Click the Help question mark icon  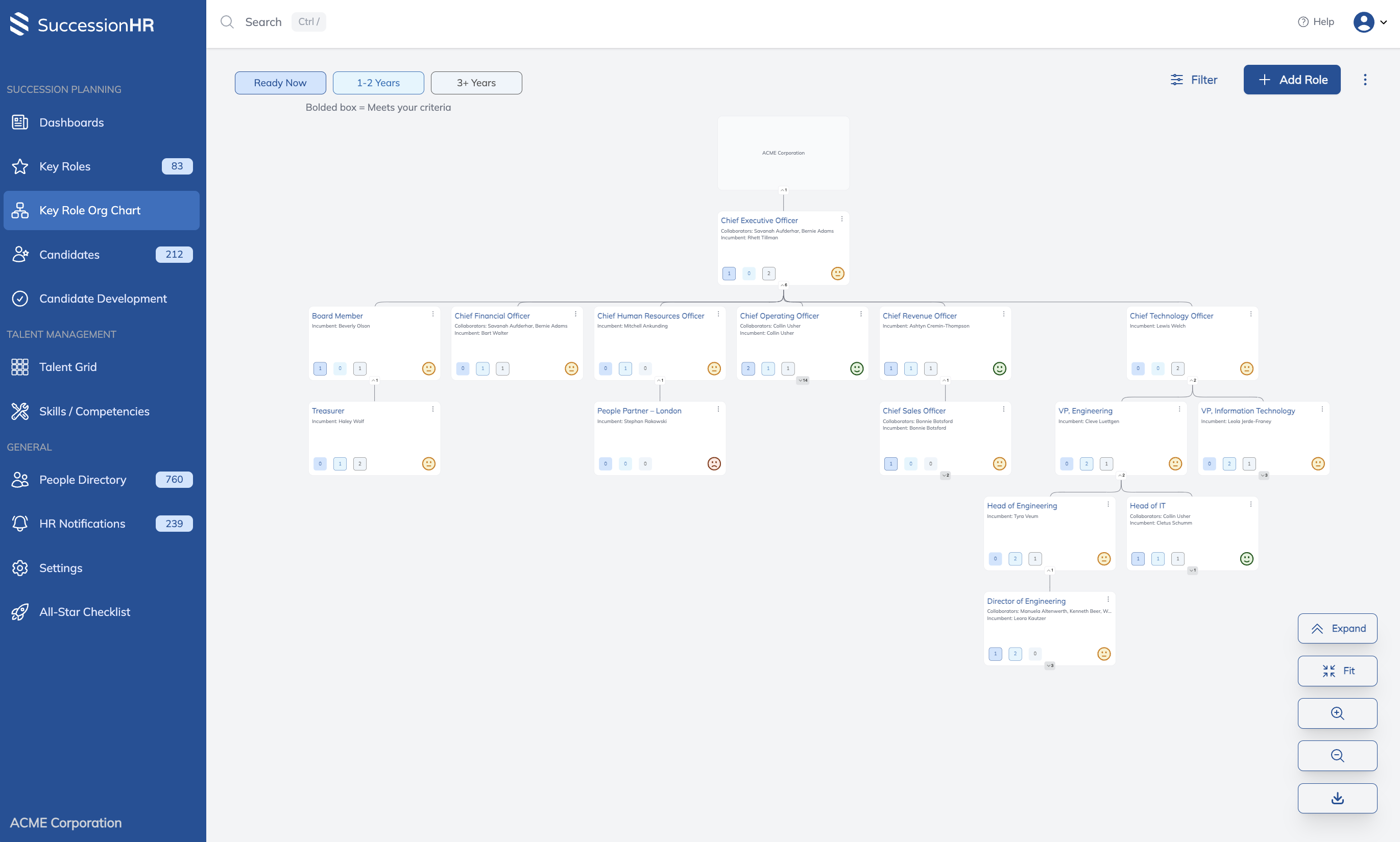[1303, 21]
